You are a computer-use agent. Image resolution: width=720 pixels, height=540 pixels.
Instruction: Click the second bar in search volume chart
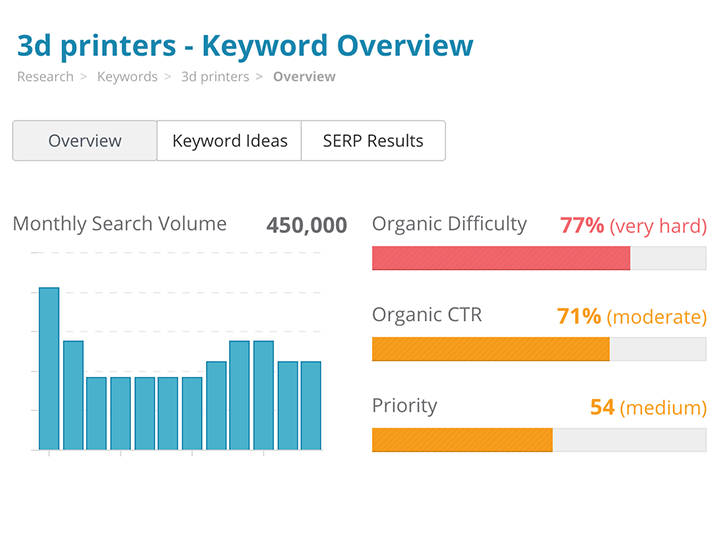[x=73, y=395]
